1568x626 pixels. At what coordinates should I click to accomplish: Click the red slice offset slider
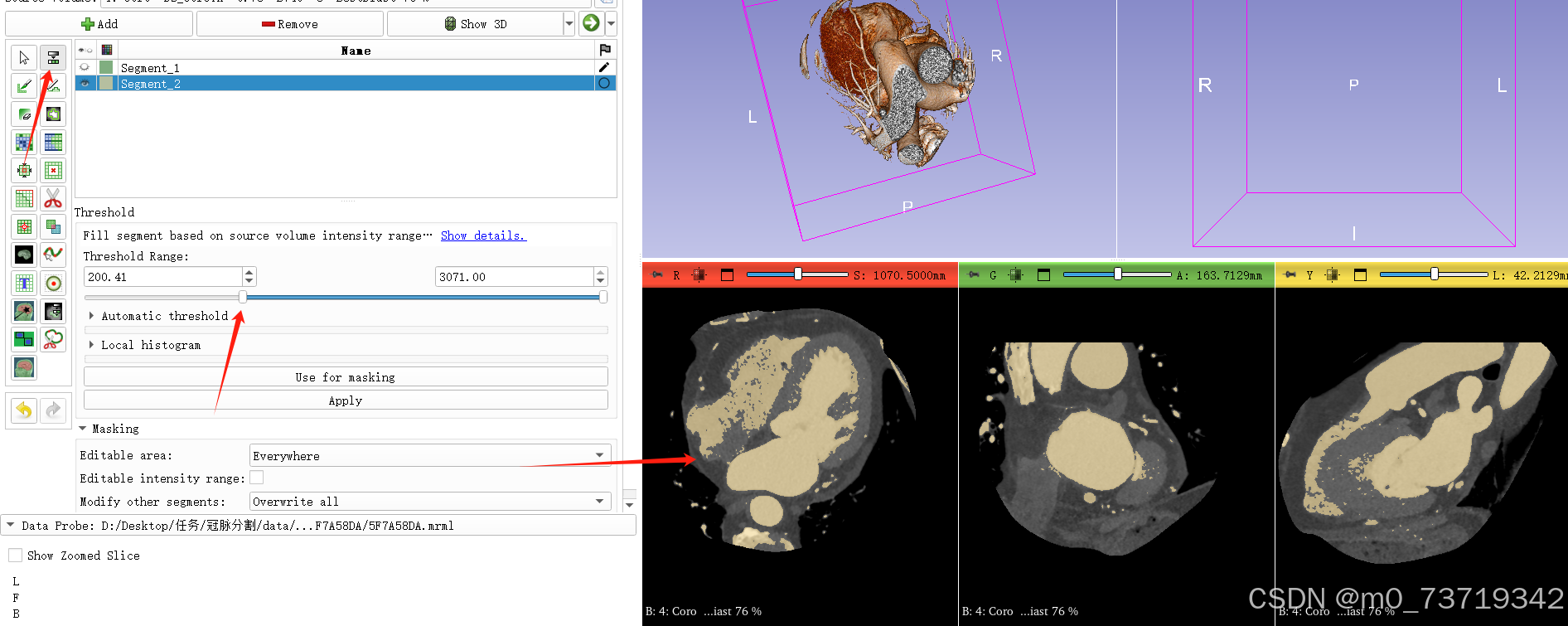point(797,274)
